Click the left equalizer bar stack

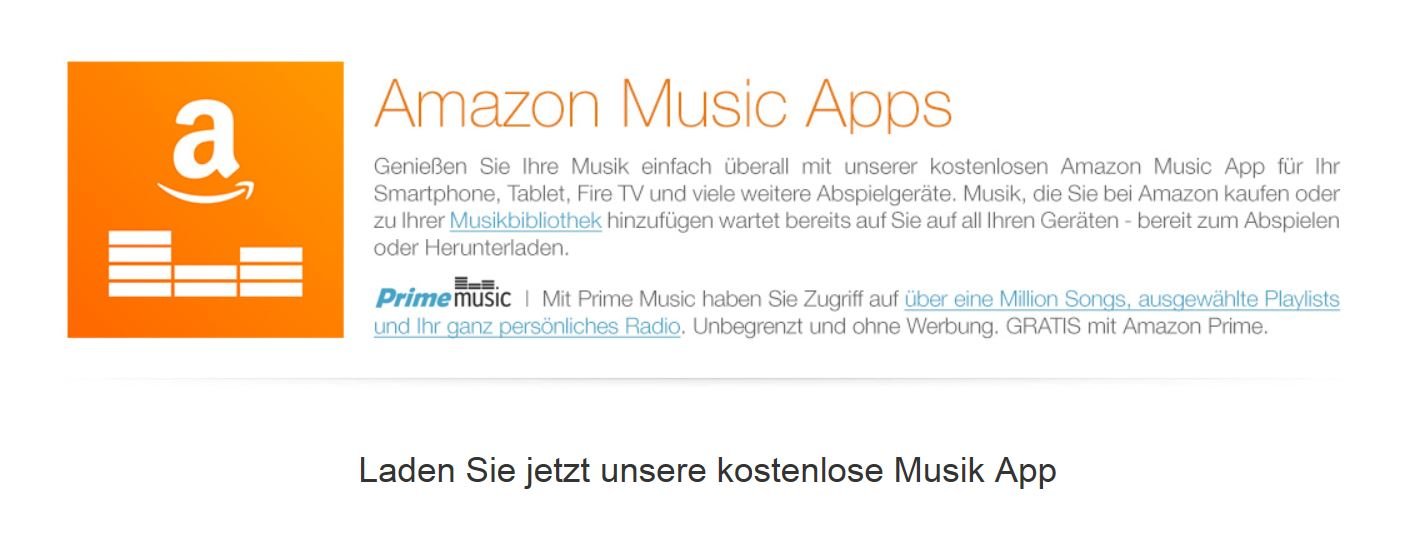point(139,264)
